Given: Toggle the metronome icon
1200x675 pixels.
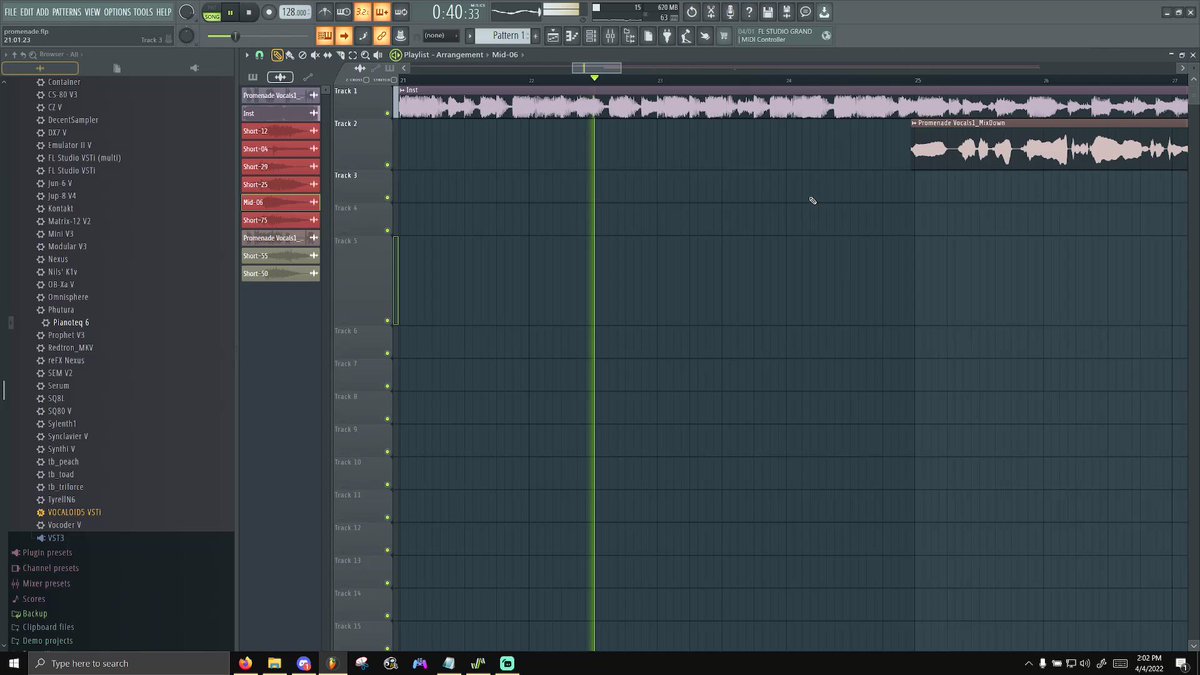Looking at the screenshot, I should (x=325, y=12).
